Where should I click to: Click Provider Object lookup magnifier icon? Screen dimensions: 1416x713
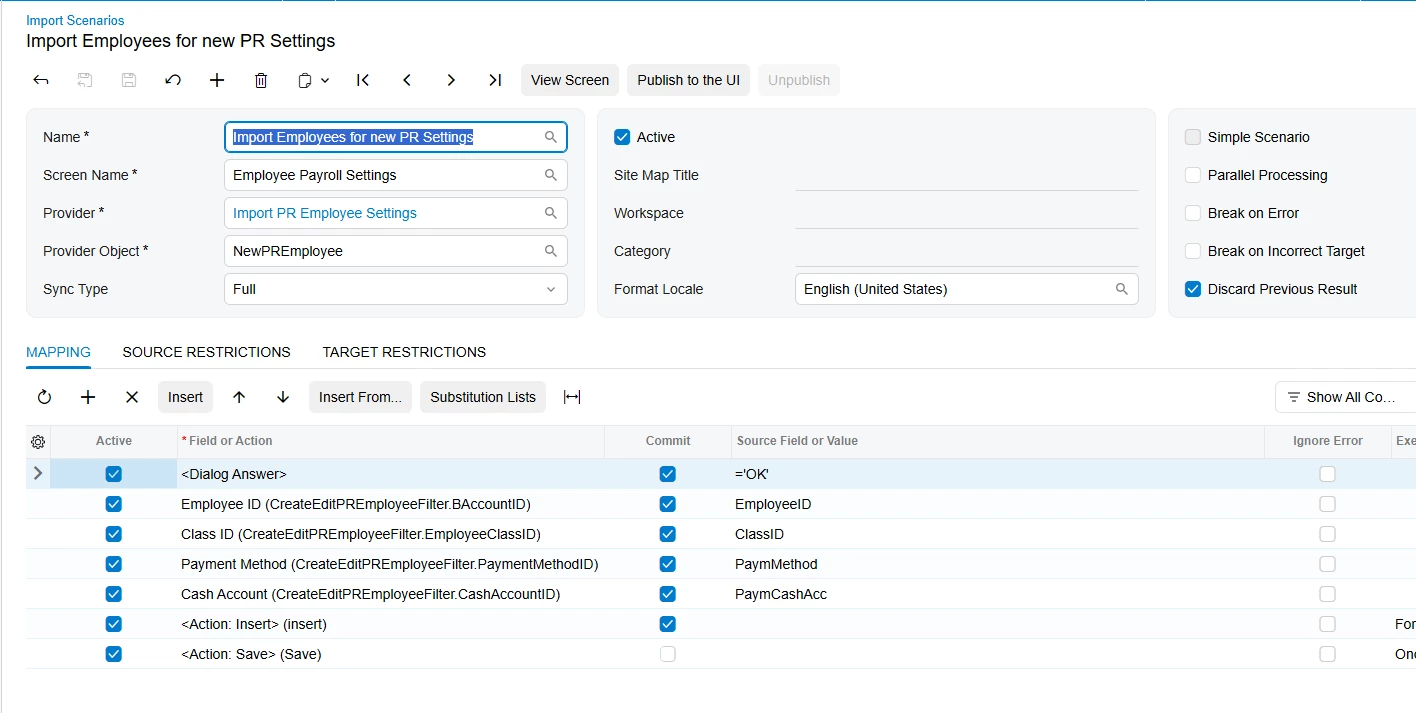click(551, 251)
